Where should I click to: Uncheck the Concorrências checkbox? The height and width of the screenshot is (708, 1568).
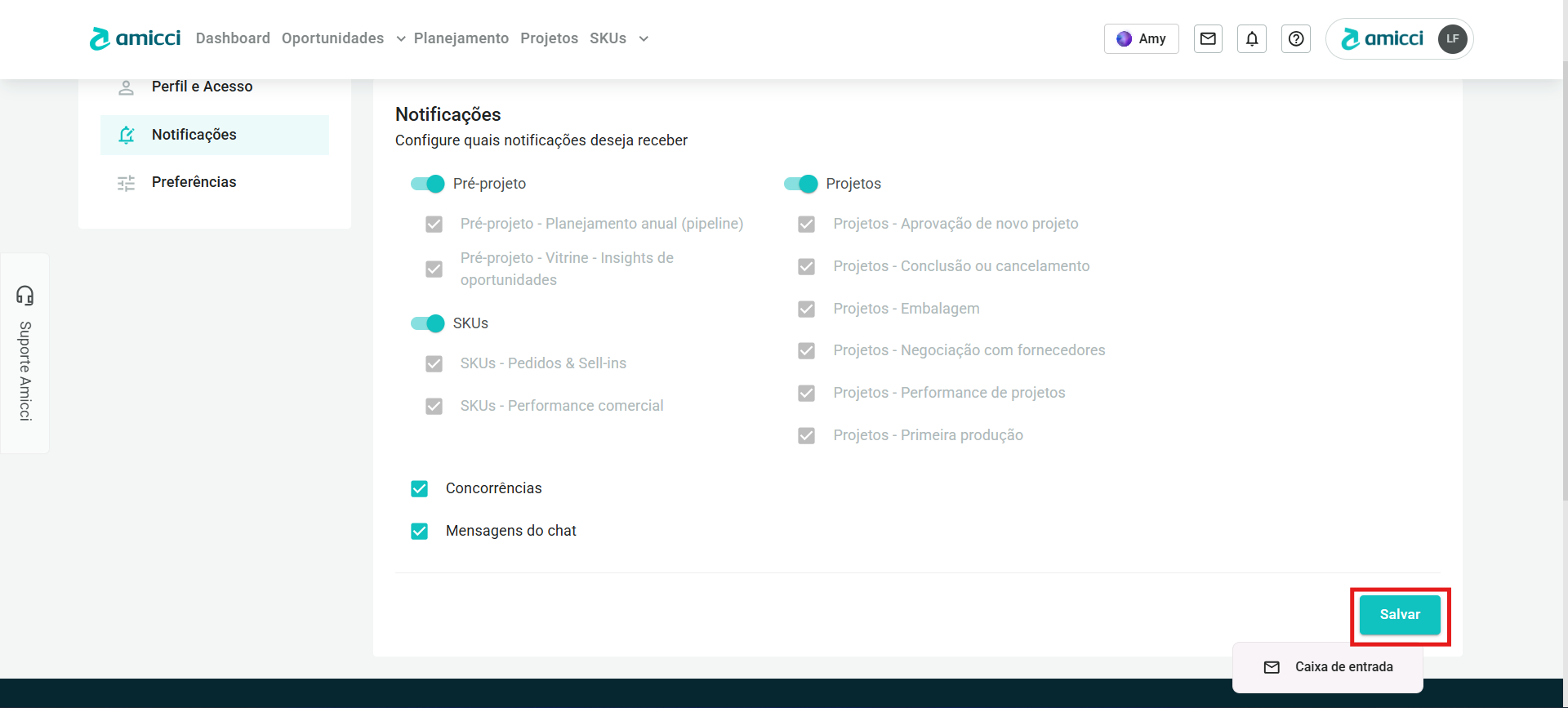coord(420,488)
